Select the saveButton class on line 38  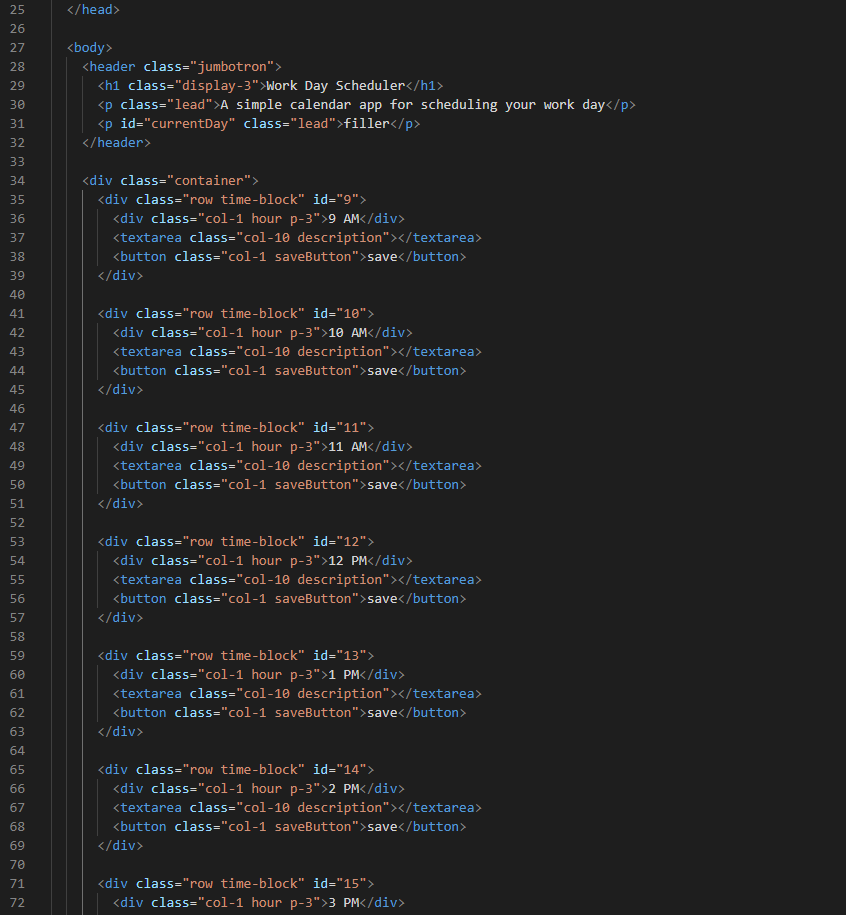316,256
